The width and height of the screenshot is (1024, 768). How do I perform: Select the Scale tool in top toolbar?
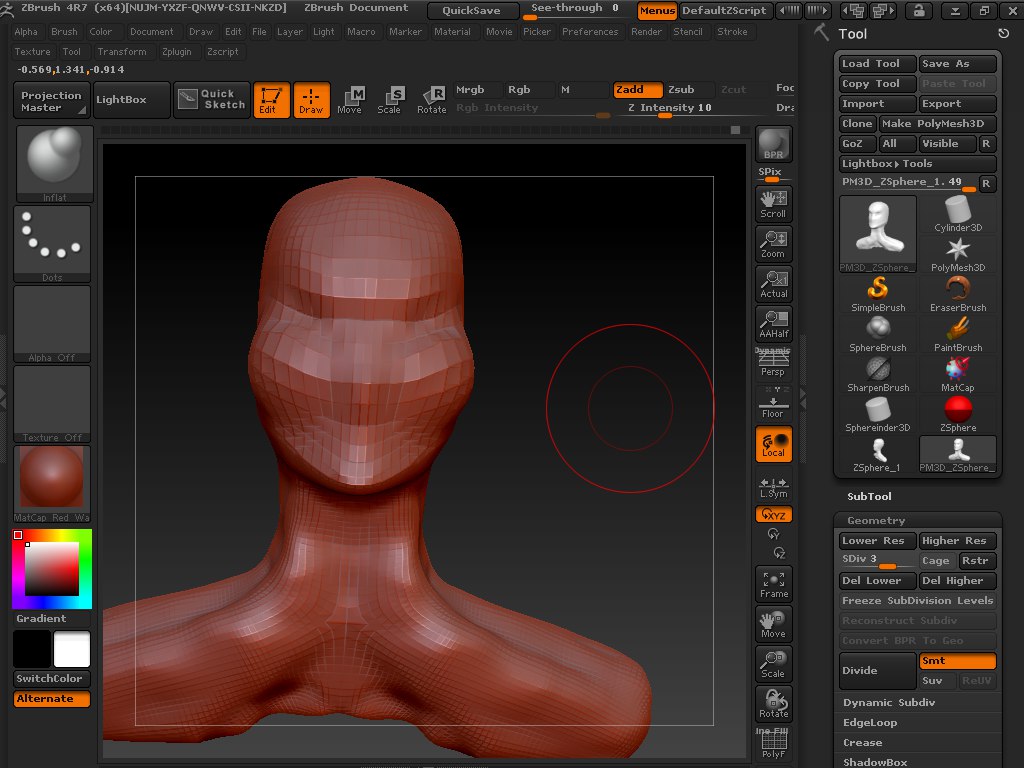point(389,100)
